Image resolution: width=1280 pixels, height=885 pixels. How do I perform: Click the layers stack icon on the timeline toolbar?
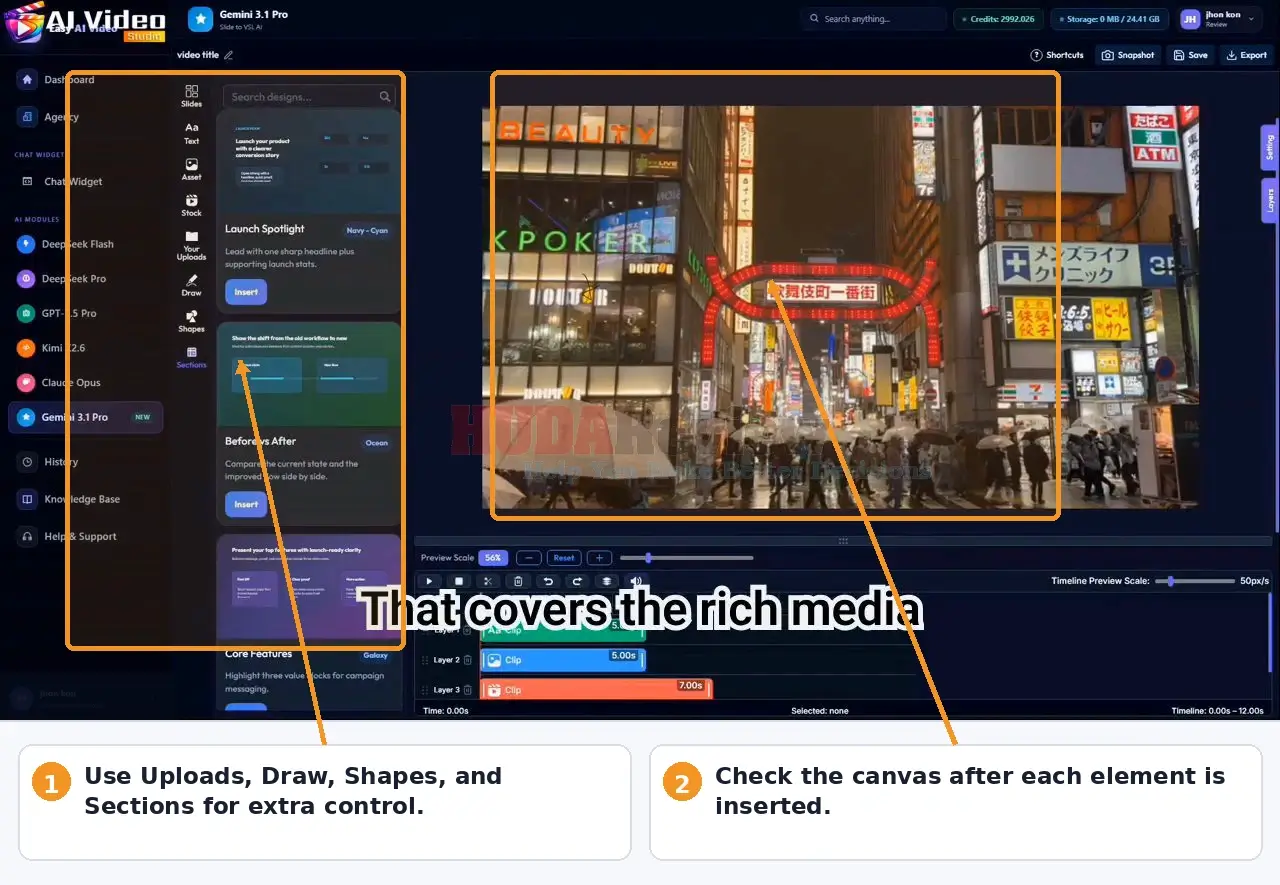click(606, 581)
